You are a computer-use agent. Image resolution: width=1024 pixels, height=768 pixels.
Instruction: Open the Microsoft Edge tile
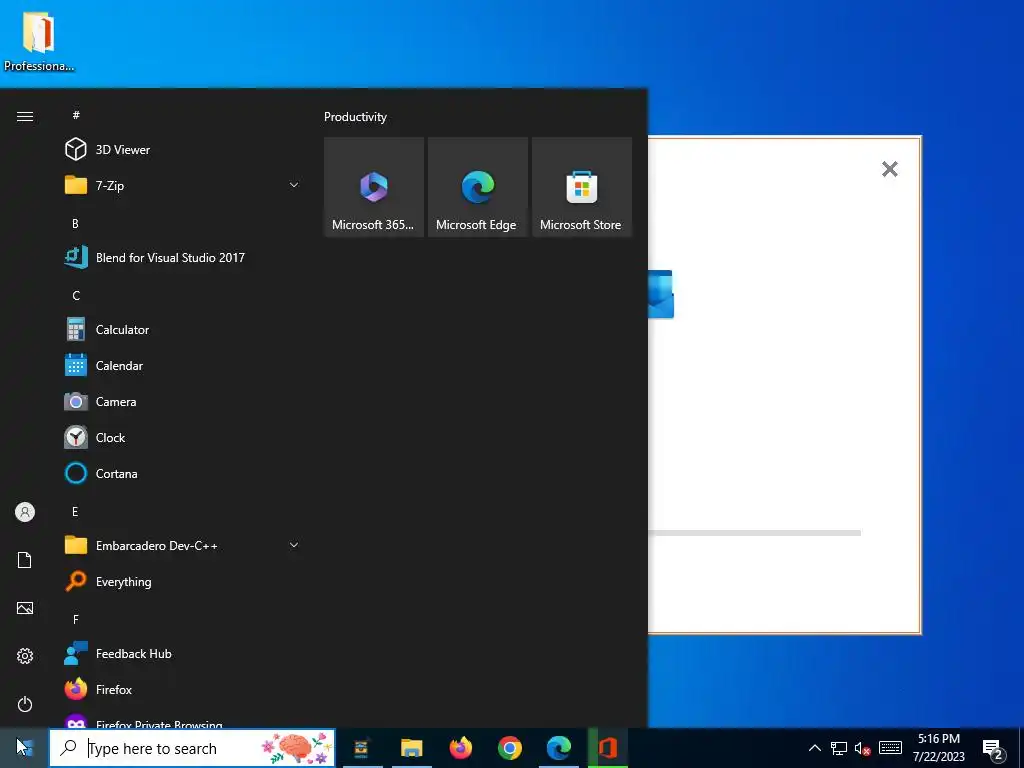pyautogui.click(x=478, y=187)
